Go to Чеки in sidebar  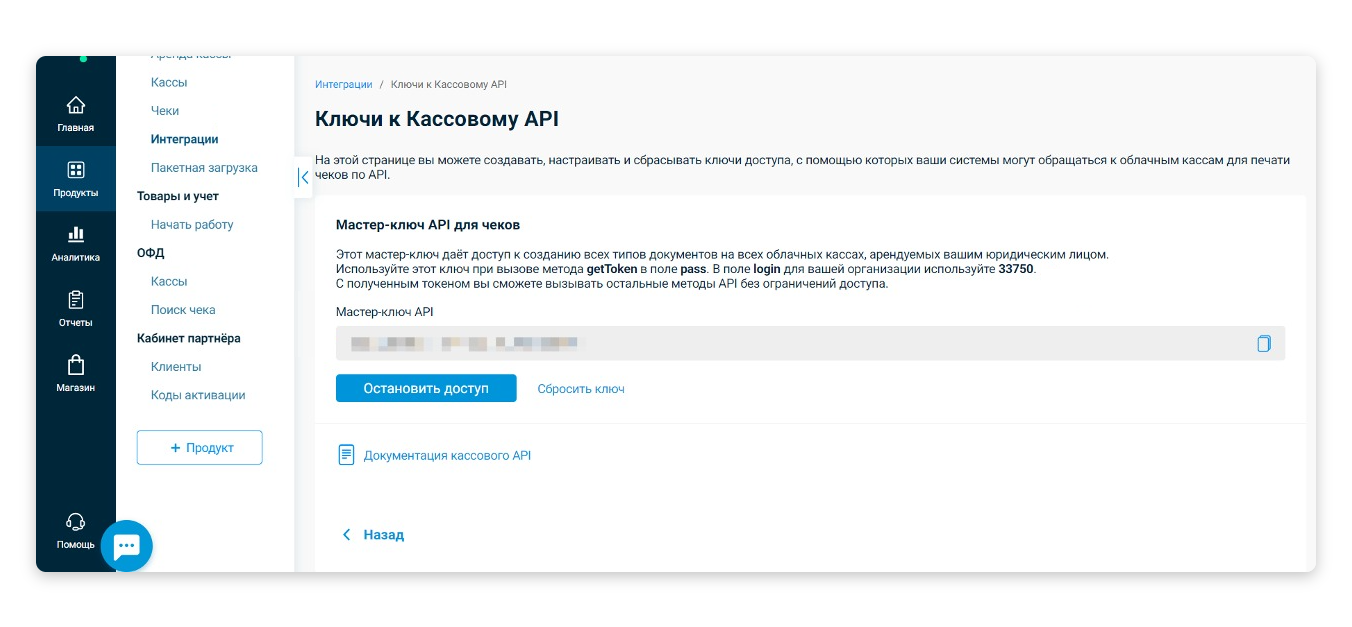coord(165,111)
